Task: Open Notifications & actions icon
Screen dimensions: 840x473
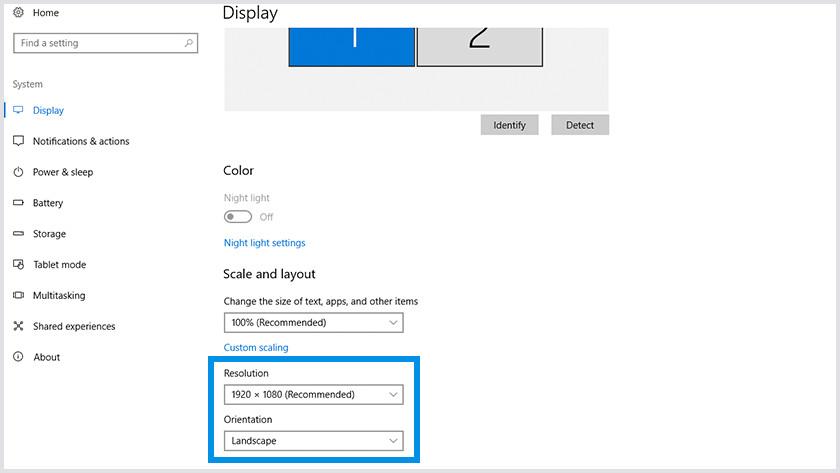Action: tap(18, 141)
